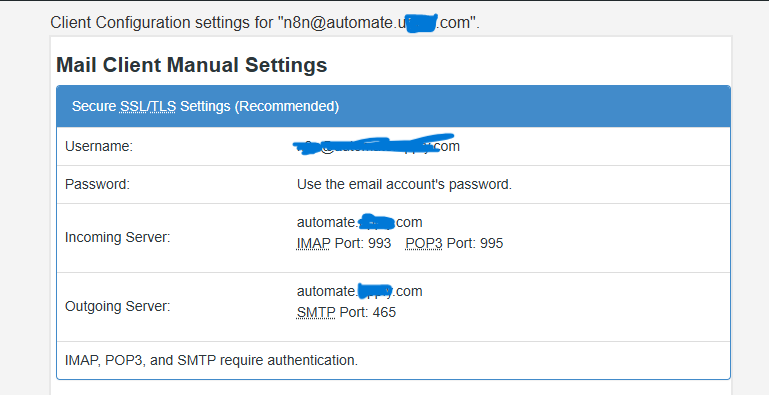Click the SMTP Port: 465 text
This screenshot has width=769, height=395.
tap(346, 313)
